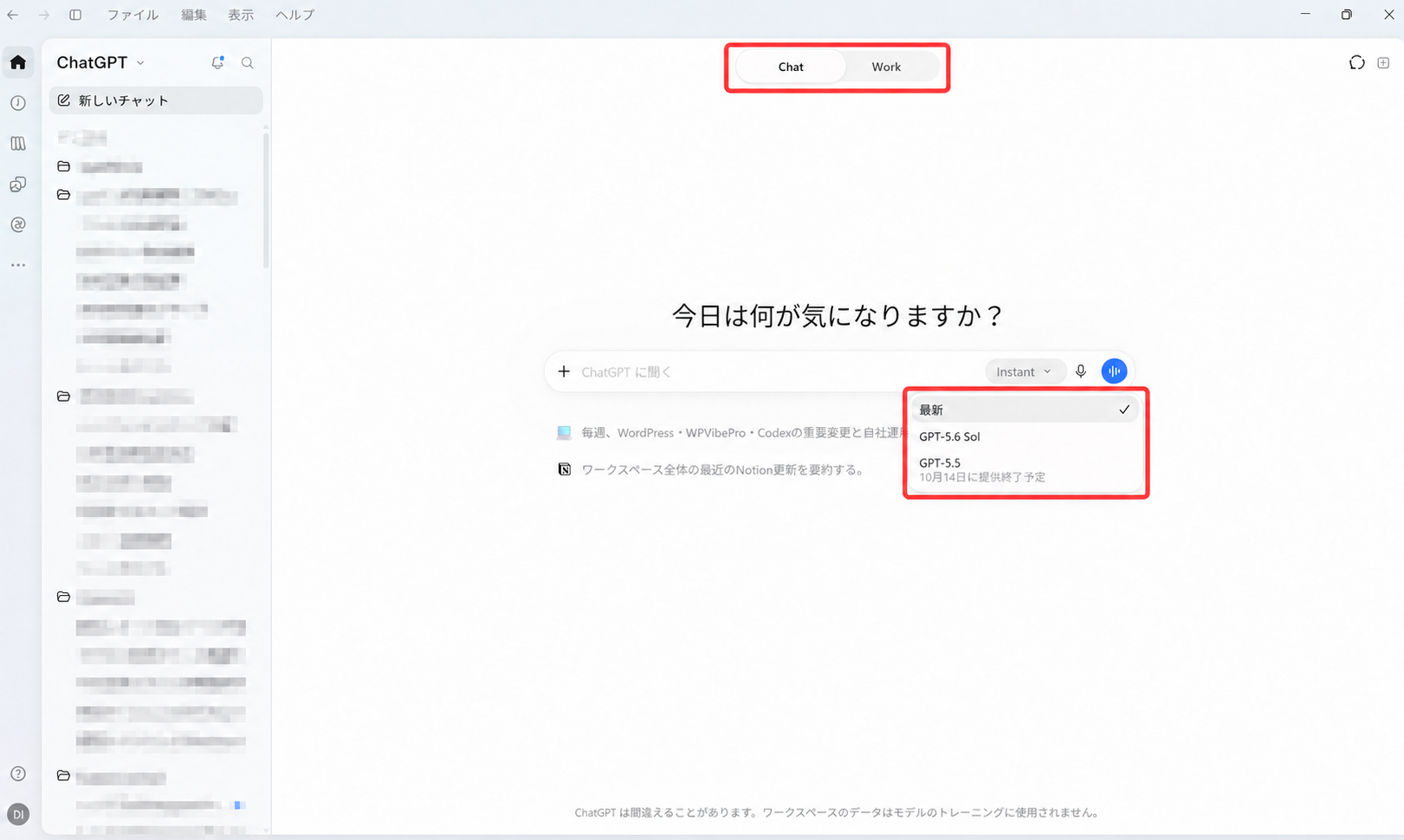Open the clock icon in the left rail
Screen dimensions: 1404x840
18,103
